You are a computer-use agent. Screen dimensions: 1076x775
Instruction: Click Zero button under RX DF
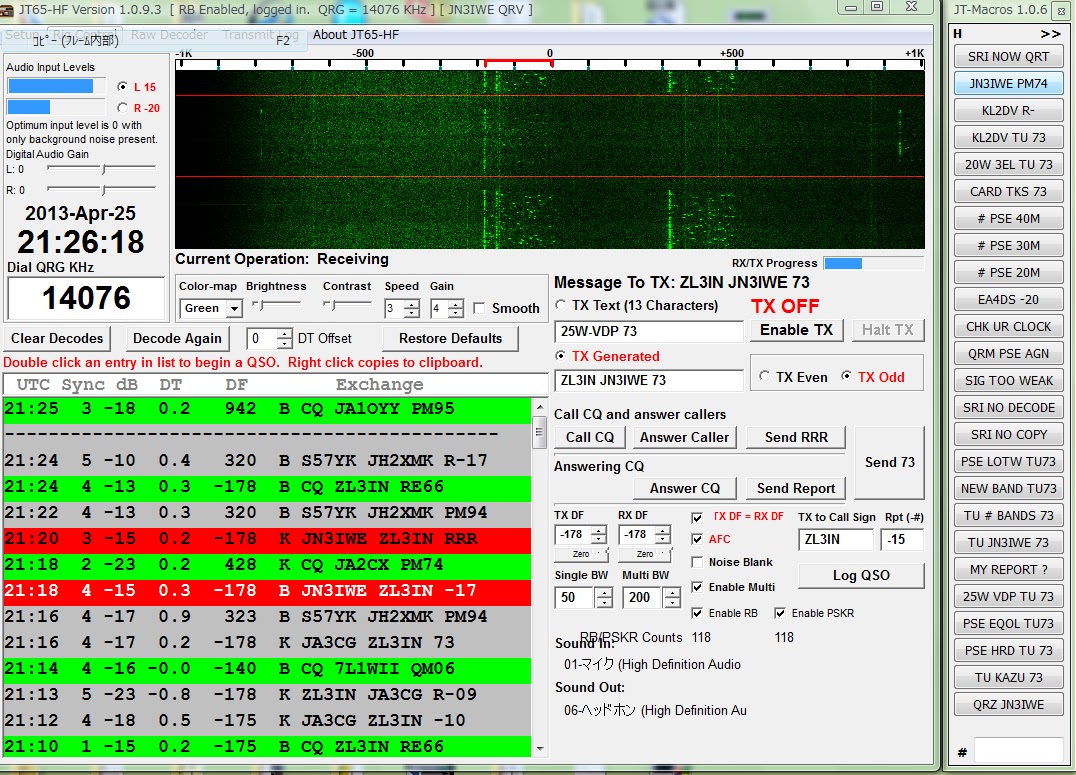pos(645,554)
